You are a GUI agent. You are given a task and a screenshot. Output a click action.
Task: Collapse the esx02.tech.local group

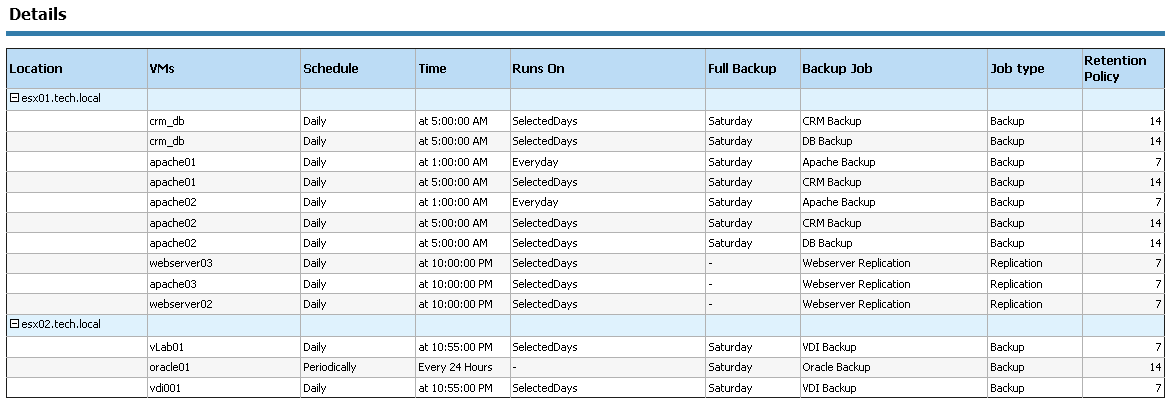point(15,324)
